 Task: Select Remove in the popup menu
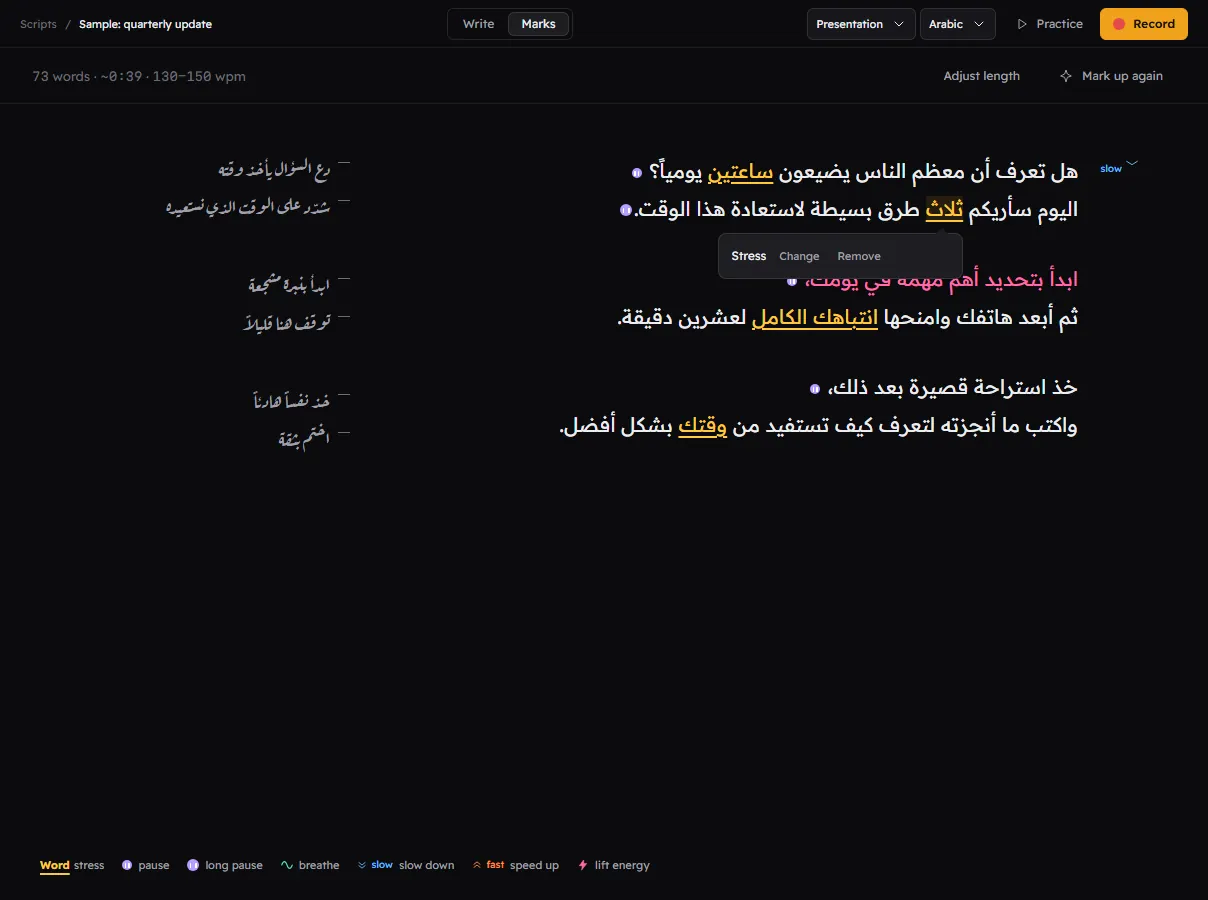click(859, 256)
